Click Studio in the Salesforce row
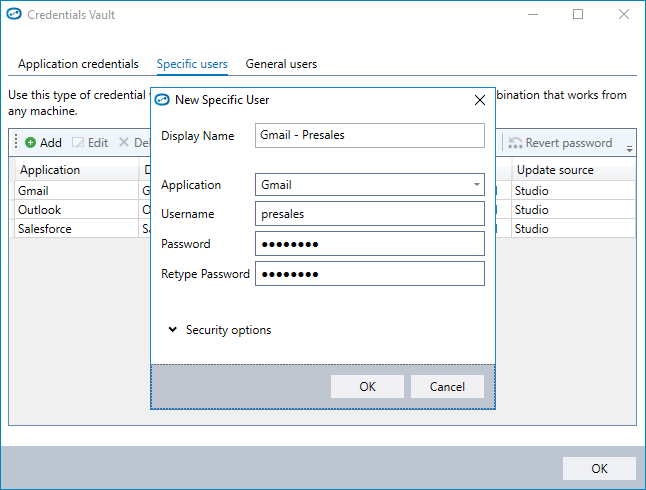This screenshot has width=646, height=490. coord(531,229)
